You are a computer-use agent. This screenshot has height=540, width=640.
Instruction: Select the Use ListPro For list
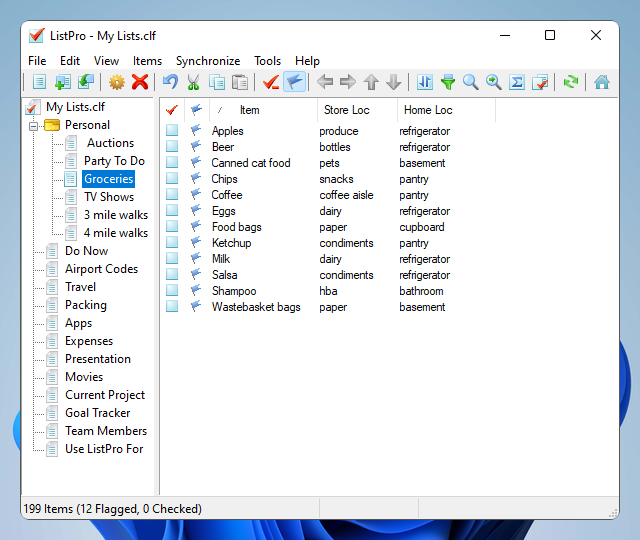click(x=104, y=449)
